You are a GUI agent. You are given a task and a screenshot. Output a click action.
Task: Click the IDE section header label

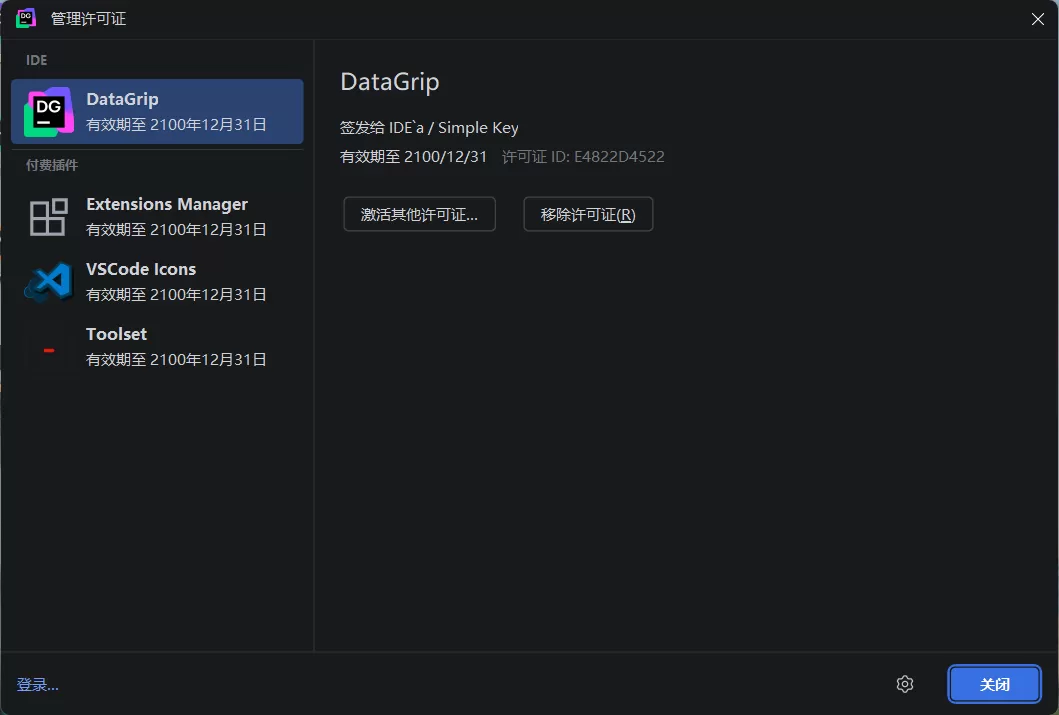click(x=36, y=60)
